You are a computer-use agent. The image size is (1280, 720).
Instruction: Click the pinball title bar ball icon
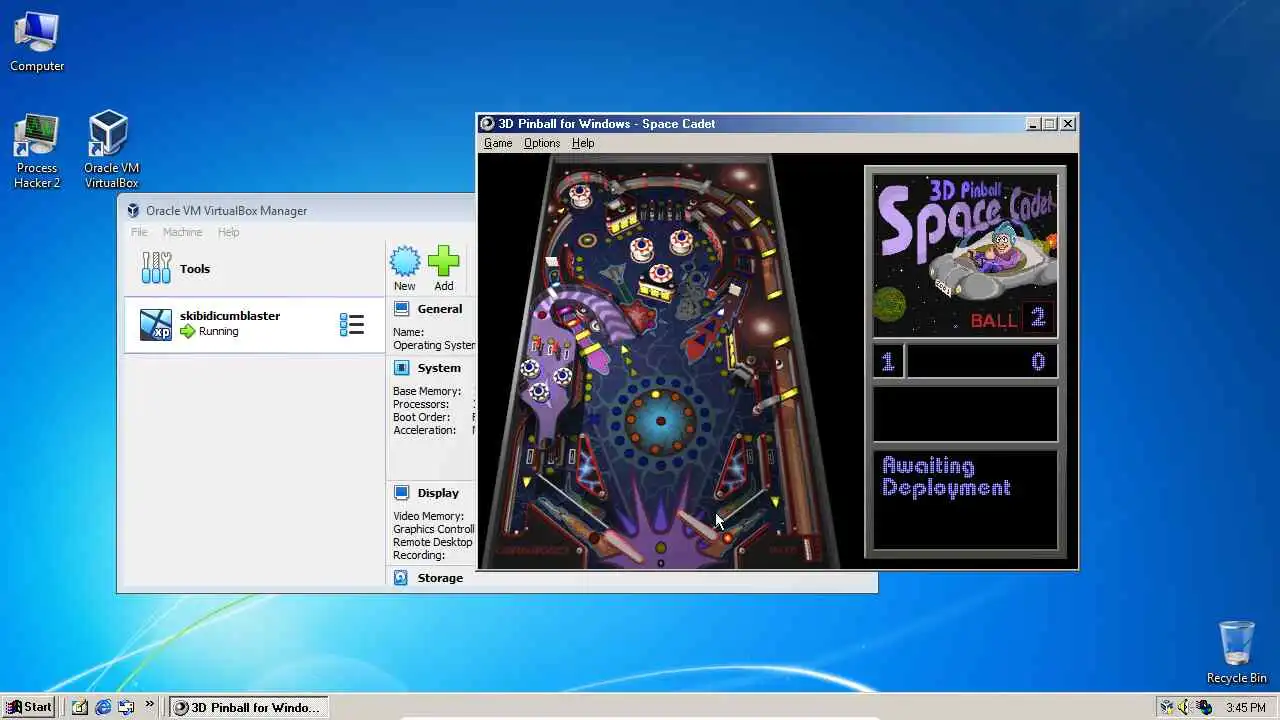coord(488,124)
